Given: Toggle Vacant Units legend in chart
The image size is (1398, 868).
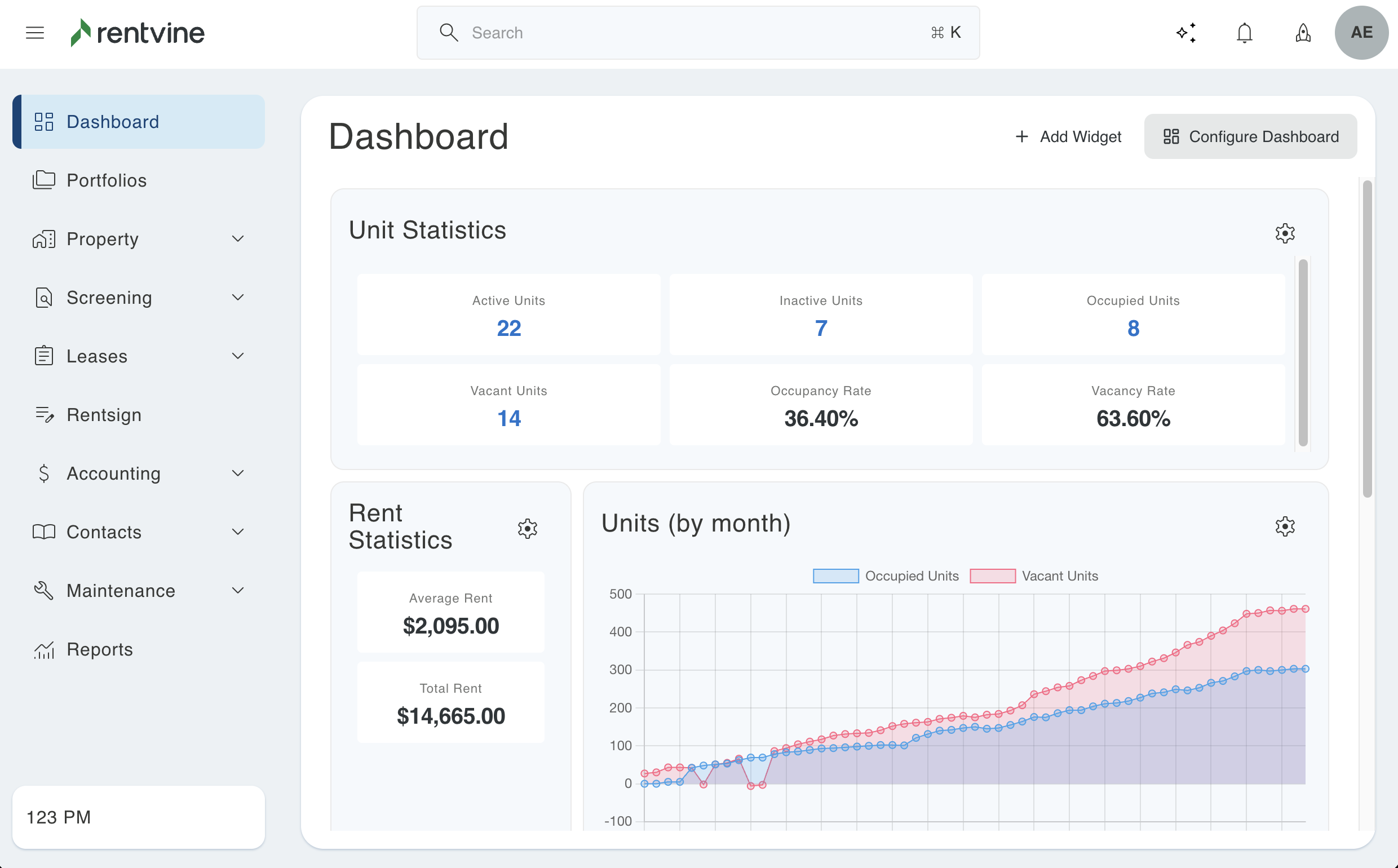Looking at the screenshot, I should 1034,576.
